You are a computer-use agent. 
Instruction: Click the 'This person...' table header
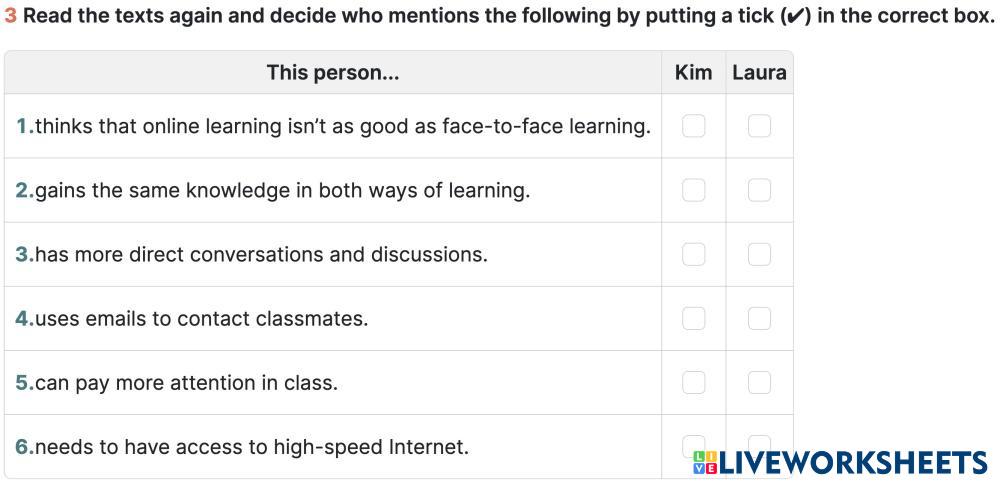[332, 72]
